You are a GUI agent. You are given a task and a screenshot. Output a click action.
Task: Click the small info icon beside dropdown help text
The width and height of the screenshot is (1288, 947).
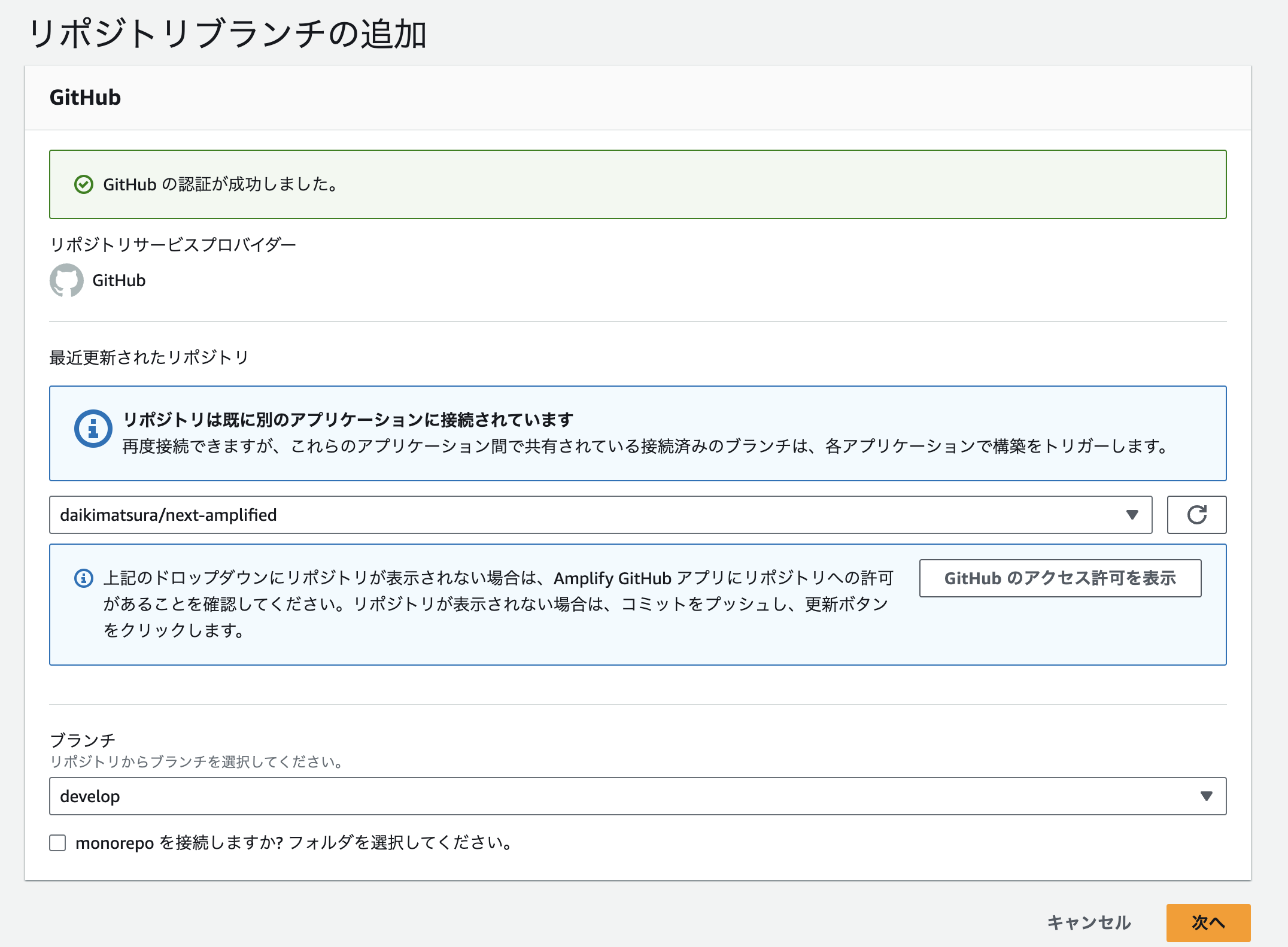[84, 578]
